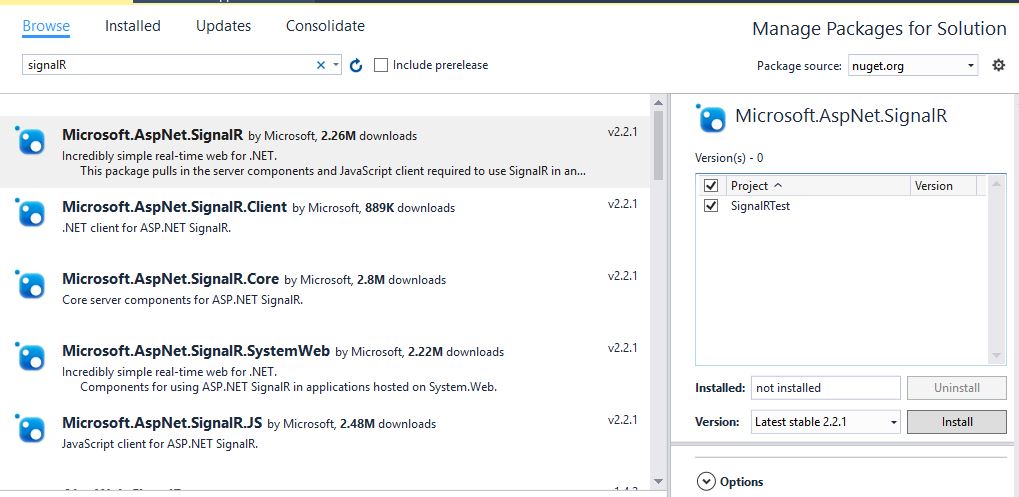1019x497 pixels.
Task: Click the Microsoft.AspNet.SignalR.Client package icon
Action: click(32, 213)
